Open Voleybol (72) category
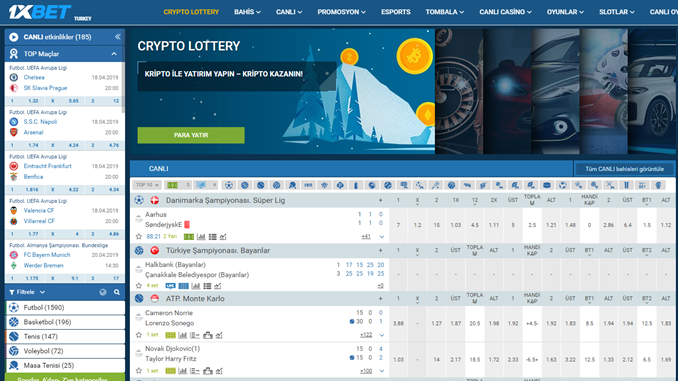 [65, 351]
